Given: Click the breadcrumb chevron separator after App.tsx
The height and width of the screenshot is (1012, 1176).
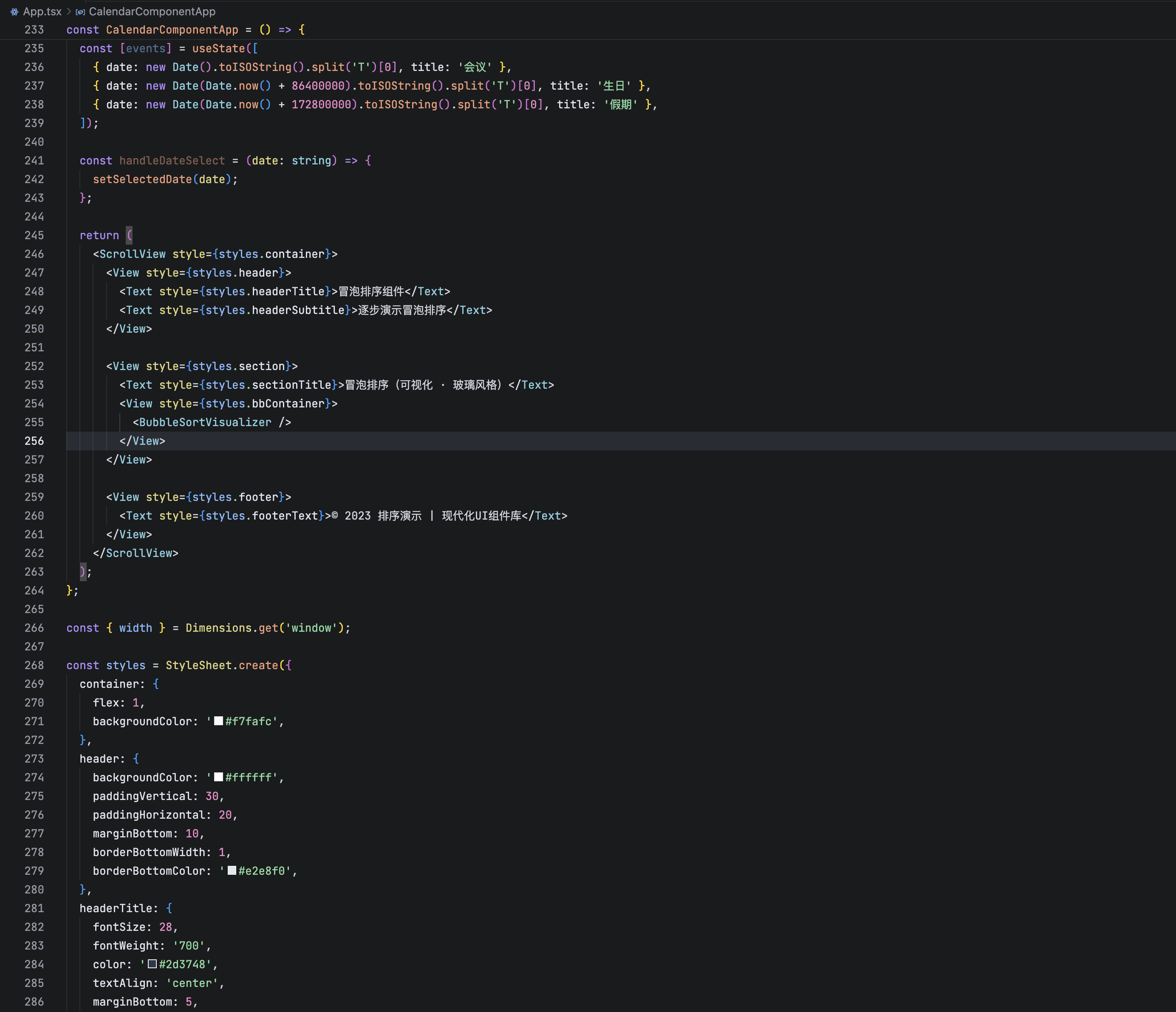Looking at the screenshot, I should [69, 11].
